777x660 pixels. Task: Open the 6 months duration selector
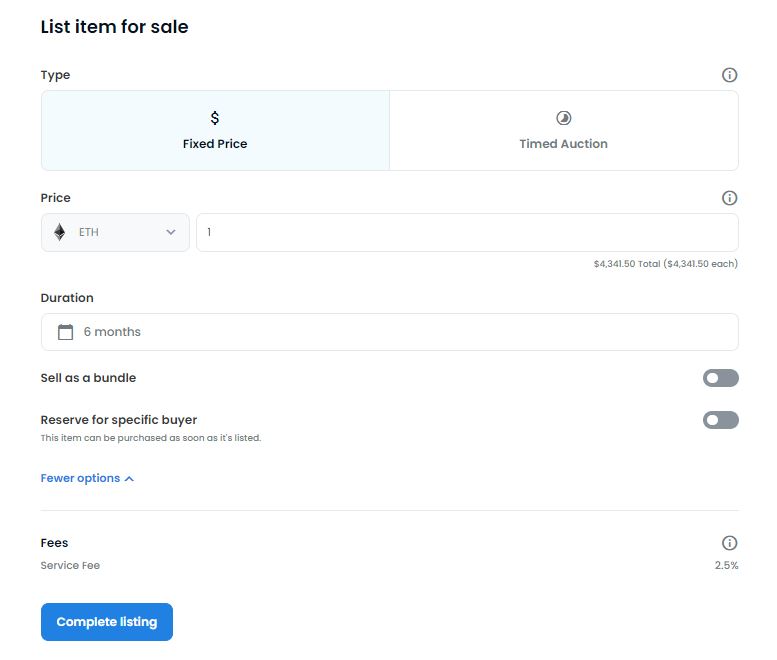tap(389, 332)
